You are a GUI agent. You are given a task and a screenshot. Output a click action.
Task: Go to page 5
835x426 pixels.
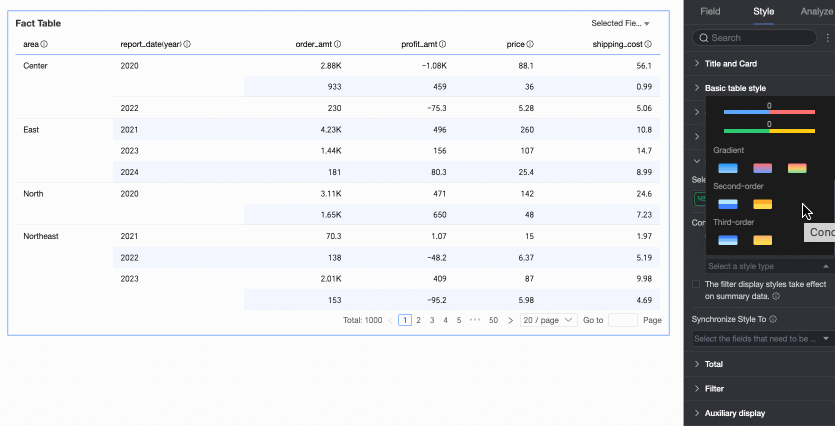(x=459, y=320)
